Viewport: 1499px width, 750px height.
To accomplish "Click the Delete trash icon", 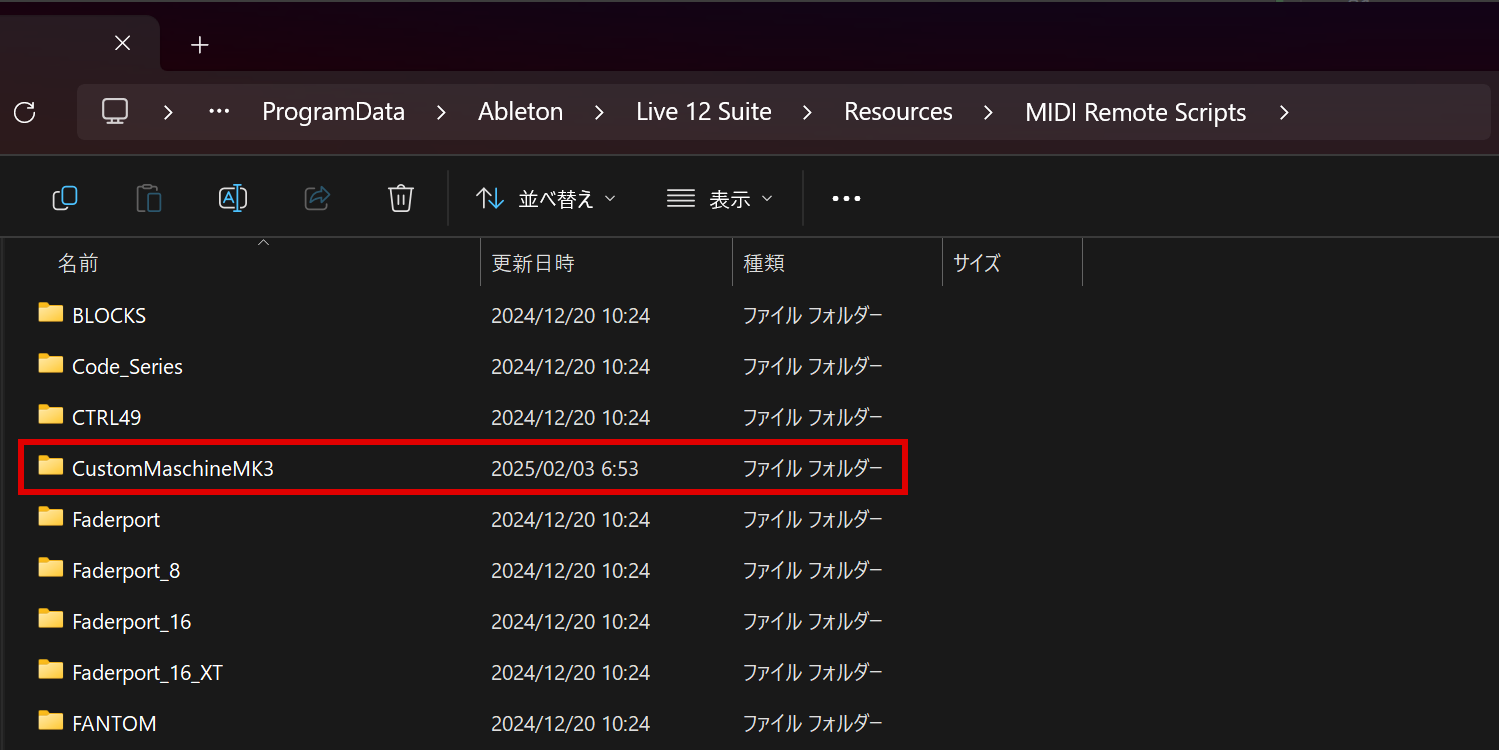I will point(401,198).
